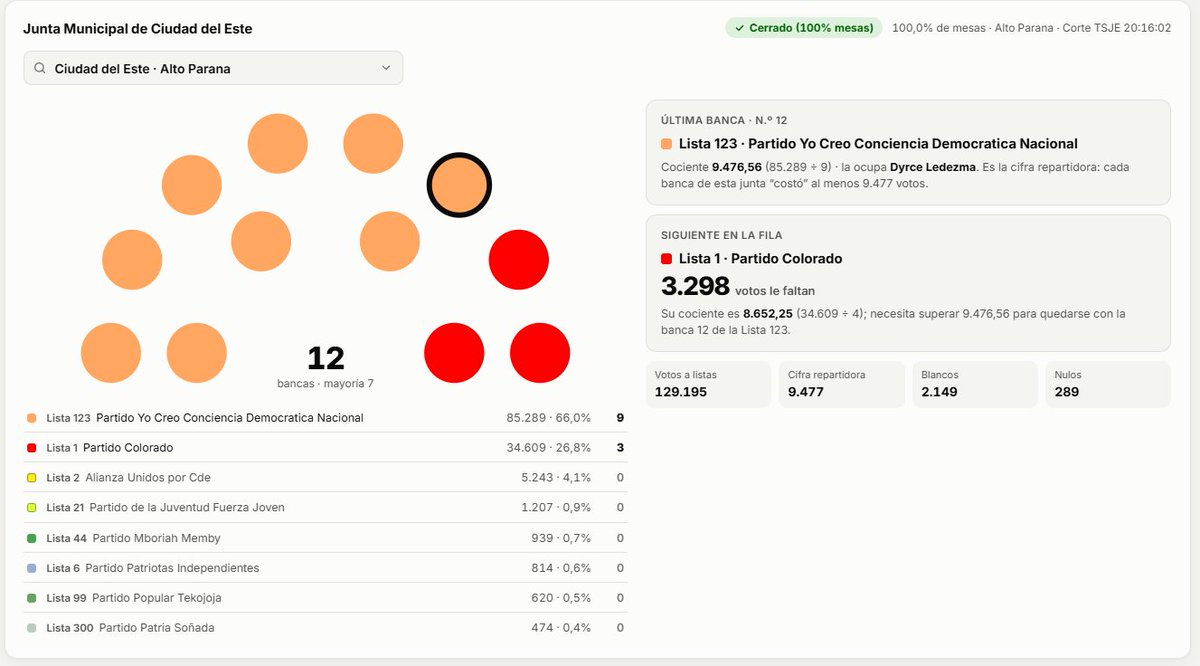Click the green checkmark in the Cerrado badge

(x=738, y=28)
